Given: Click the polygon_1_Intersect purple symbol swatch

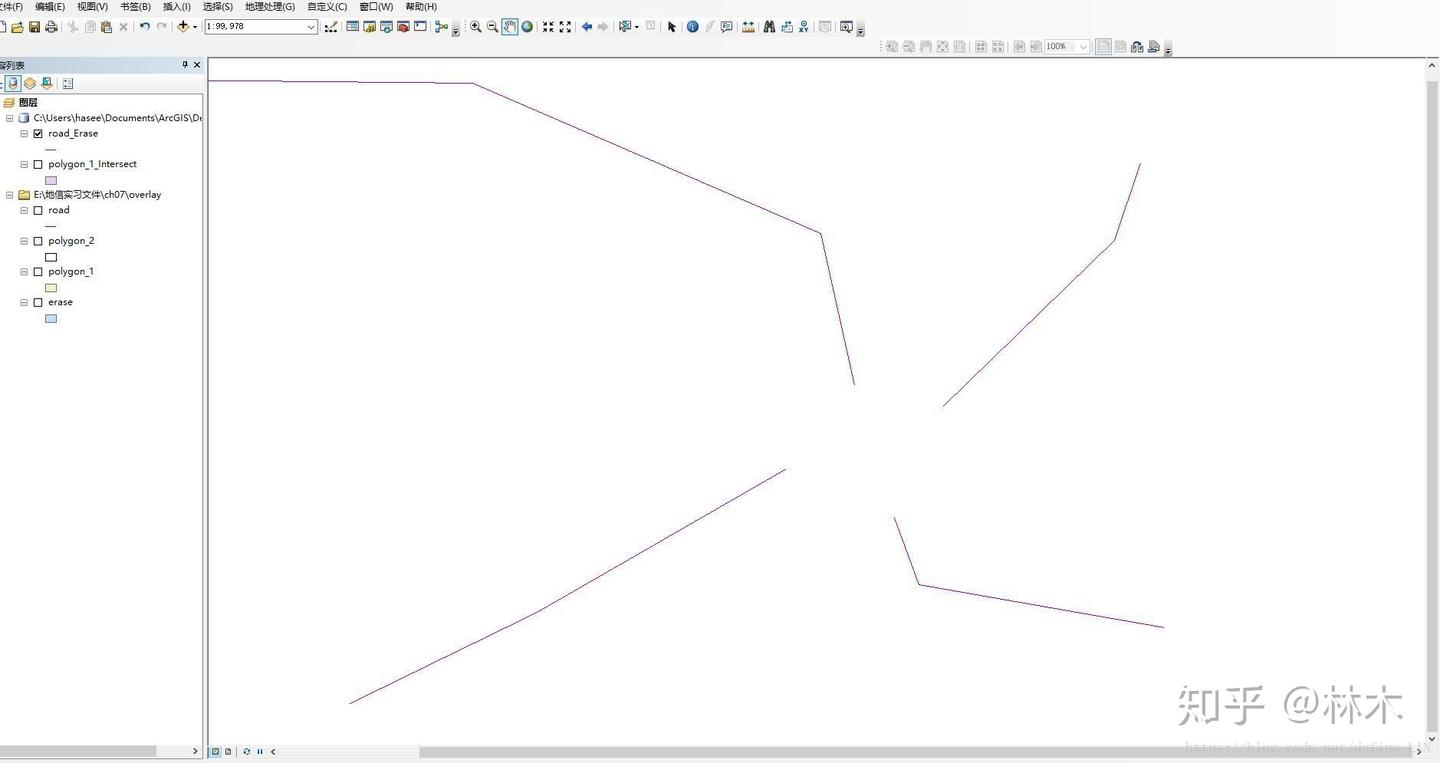Looking at the screenshot, I should [x=51, y=181].
